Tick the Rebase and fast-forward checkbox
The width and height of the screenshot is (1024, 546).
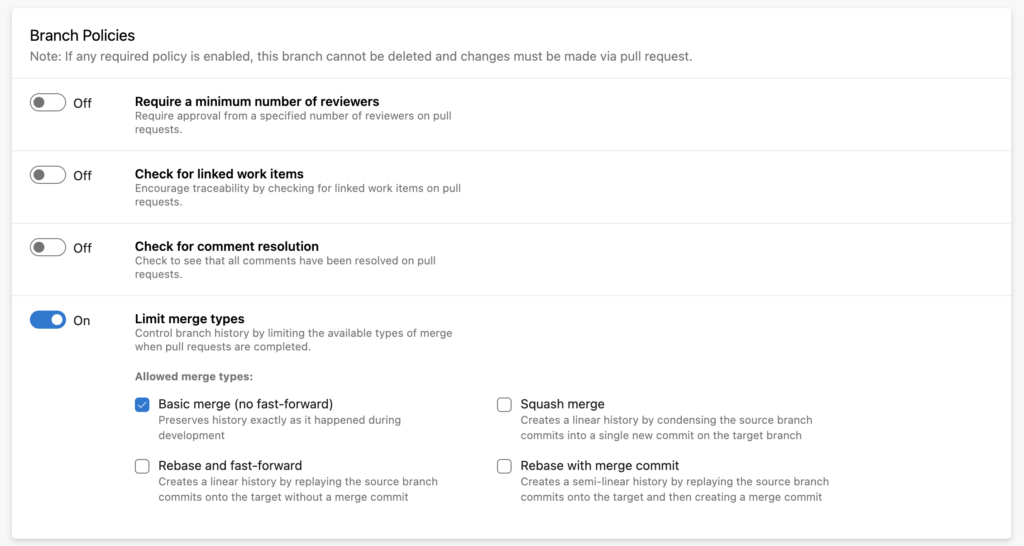pyautogui.click(x=142, y=466)
